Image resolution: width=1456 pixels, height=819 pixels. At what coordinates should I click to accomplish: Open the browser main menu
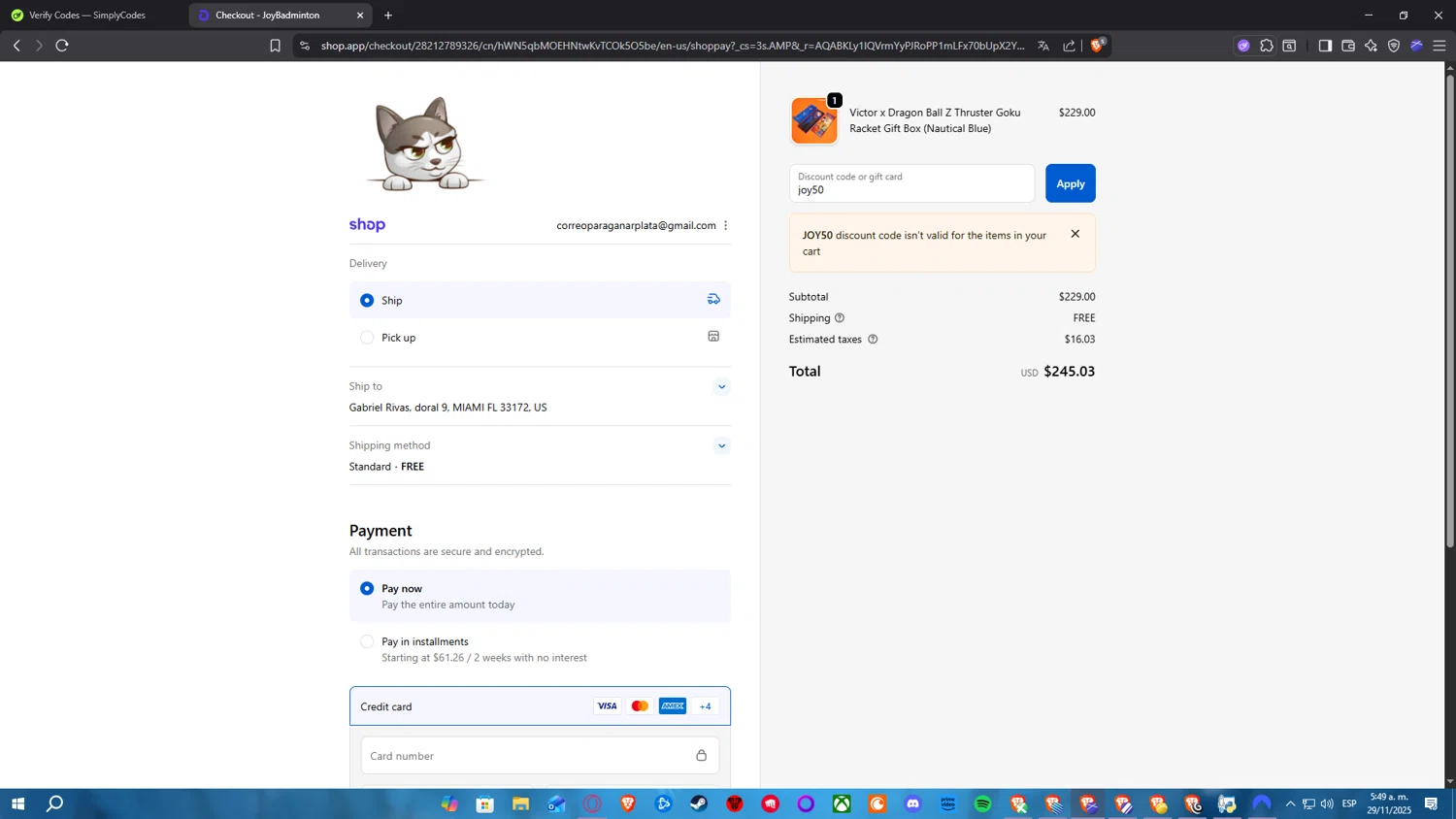1439,46
